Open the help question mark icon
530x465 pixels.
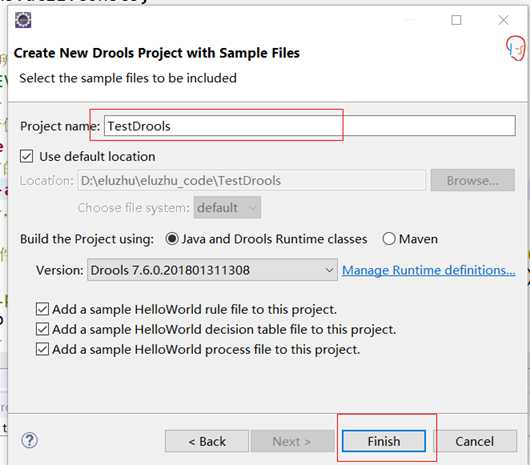29,440
